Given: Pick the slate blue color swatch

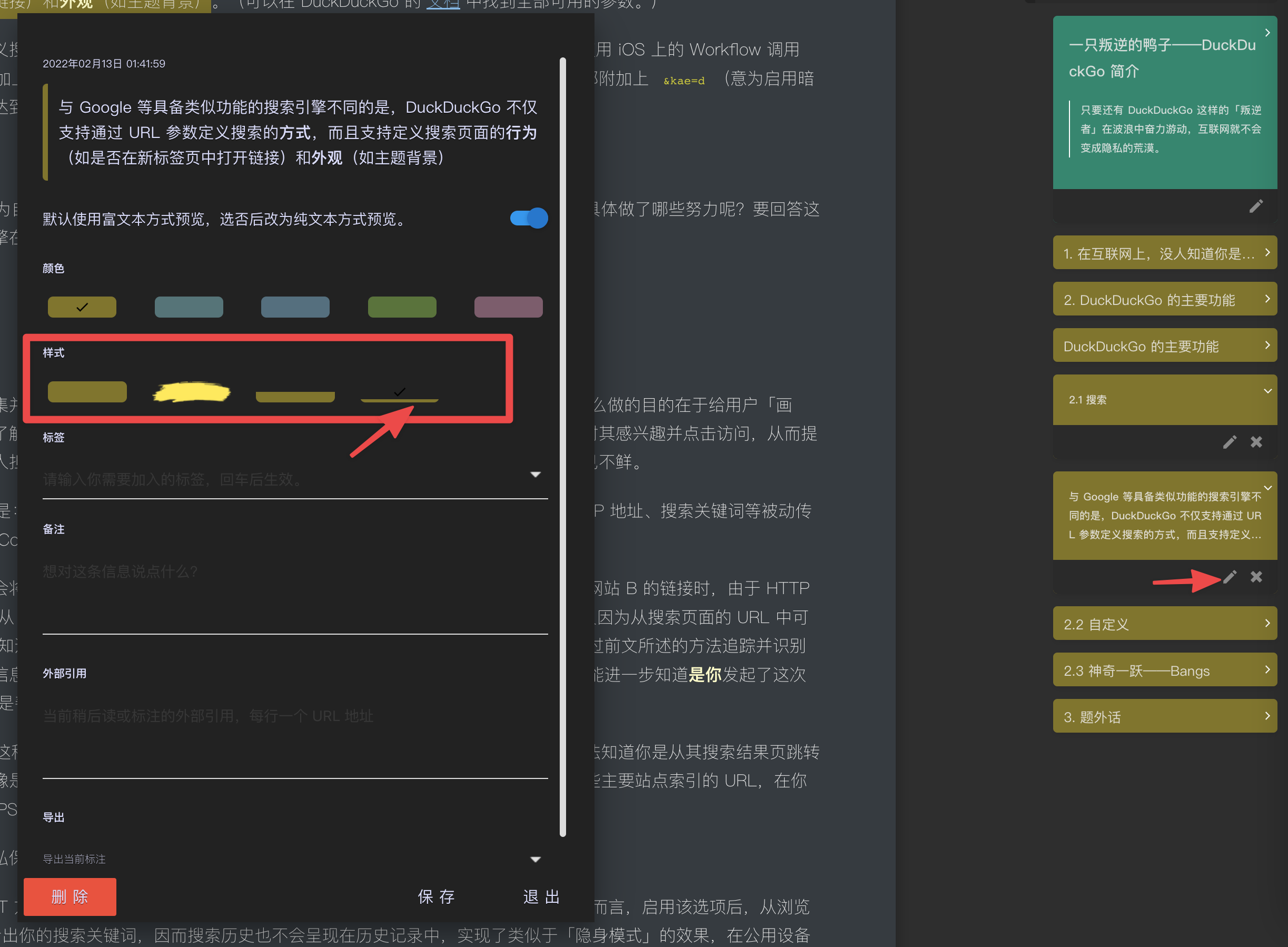Looking at the screenshot, I should 295,307.
